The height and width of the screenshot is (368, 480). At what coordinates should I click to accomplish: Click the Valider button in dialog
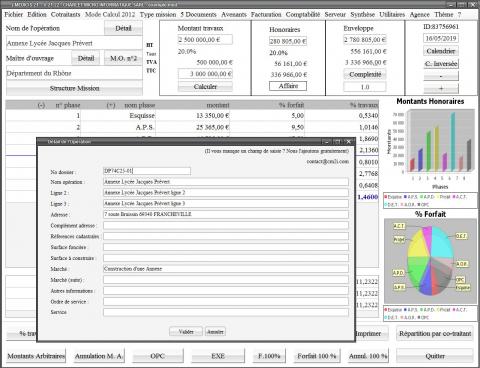point(186,332)
